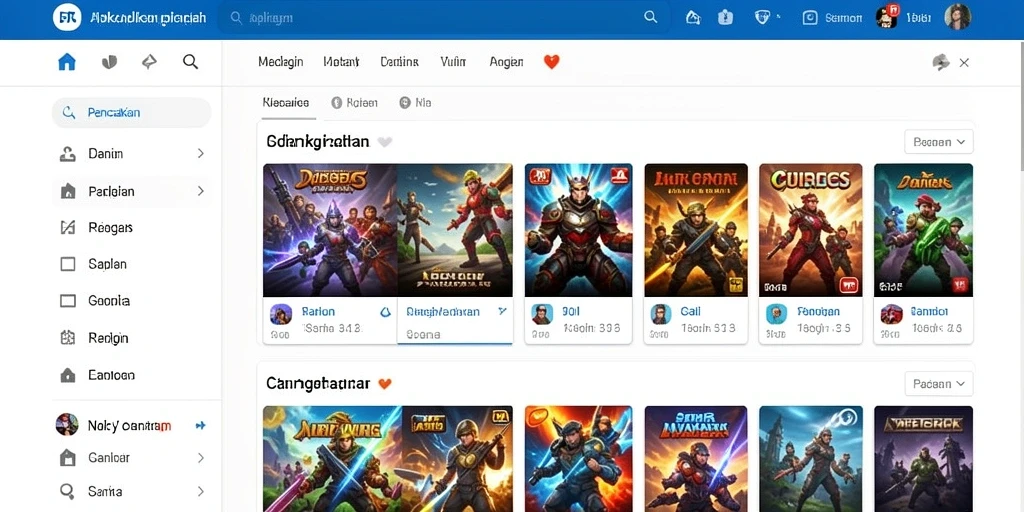Open the dropdown arrow next to shield icon
This screenshot has height=512, width=1024.
point(778,18)
